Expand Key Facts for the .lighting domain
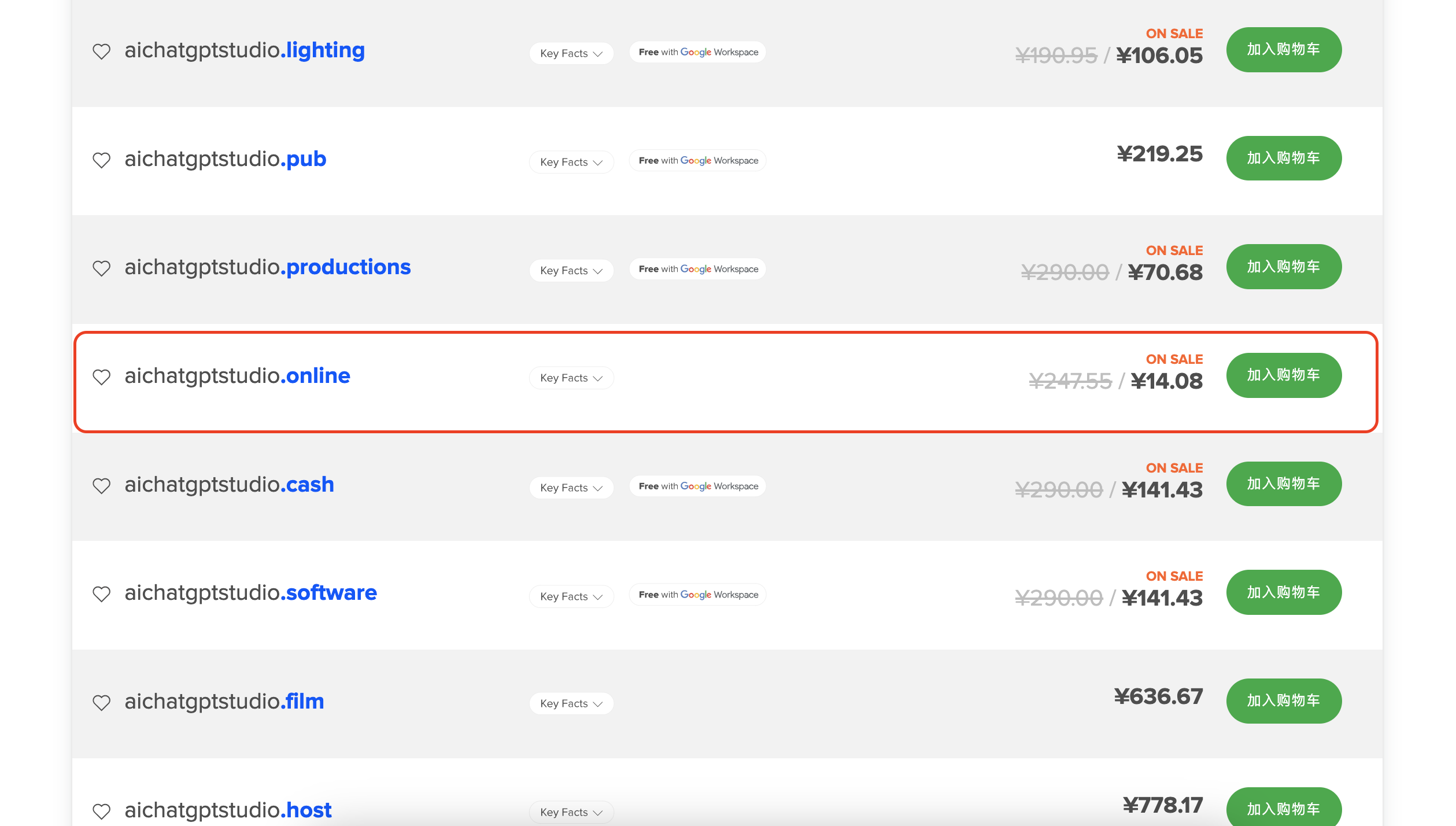This screenshot has width=1456, height=826. click(x=571, y=53)
